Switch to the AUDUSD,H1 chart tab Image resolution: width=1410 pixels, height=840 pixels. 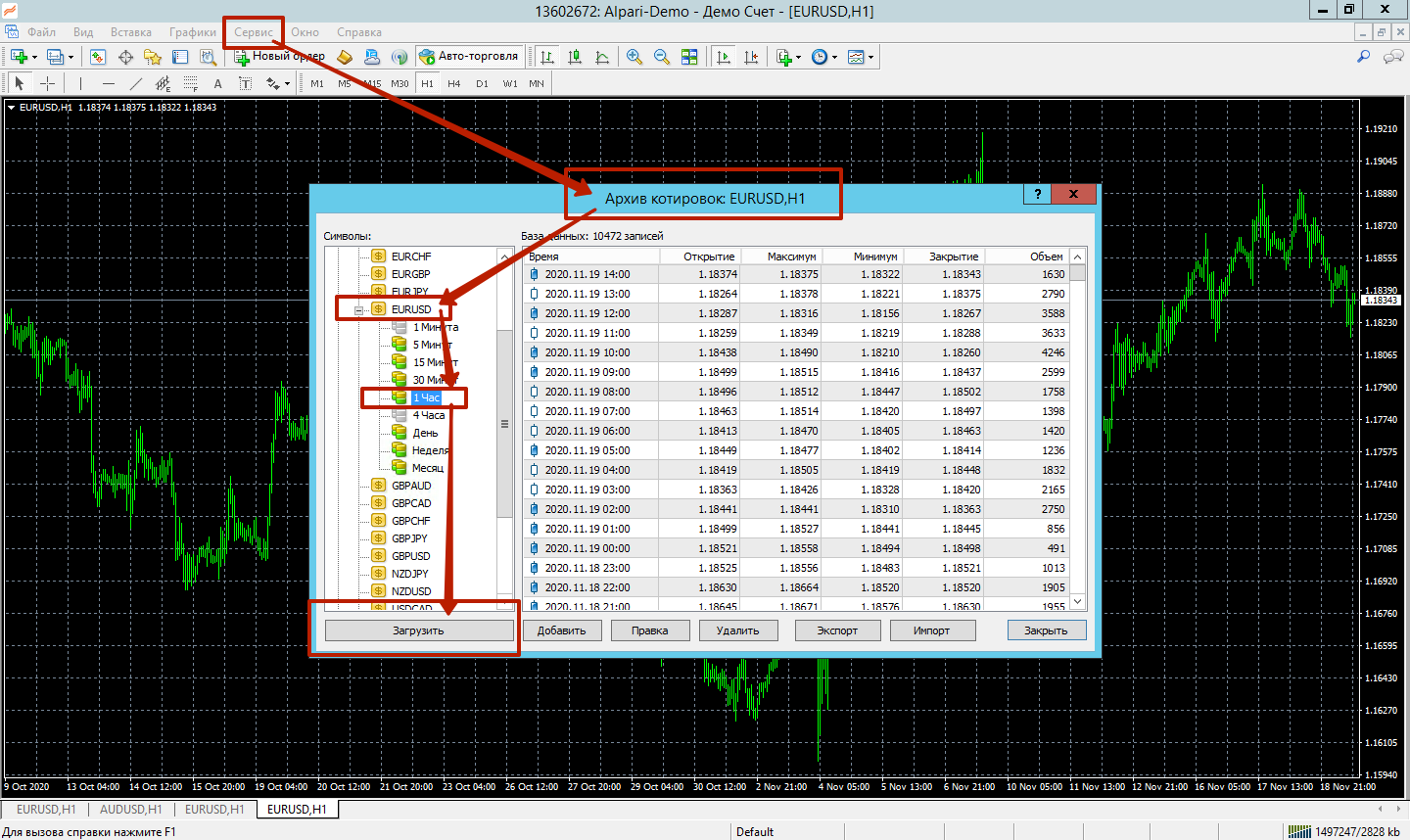(x=130, y=810)
